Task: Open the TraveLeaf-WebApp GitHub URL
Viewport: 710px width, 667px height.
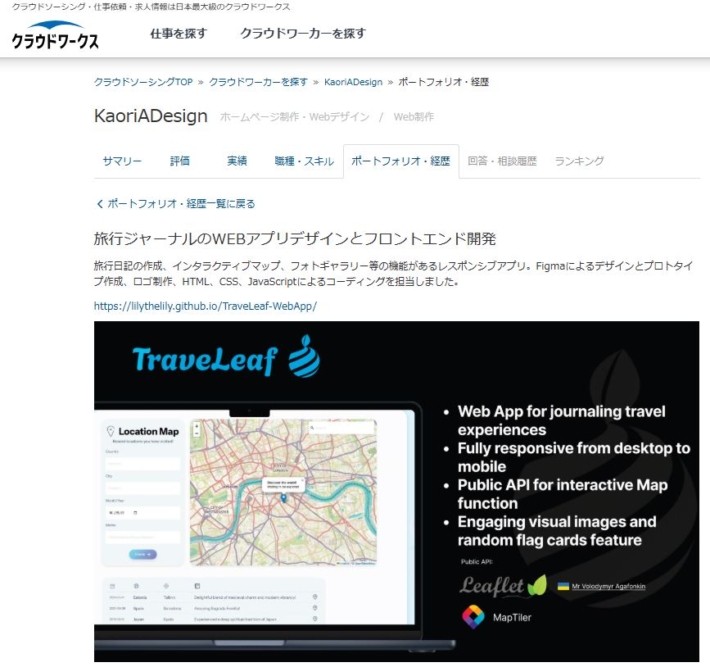Action: pyautogui.click(x=205, y=306)
